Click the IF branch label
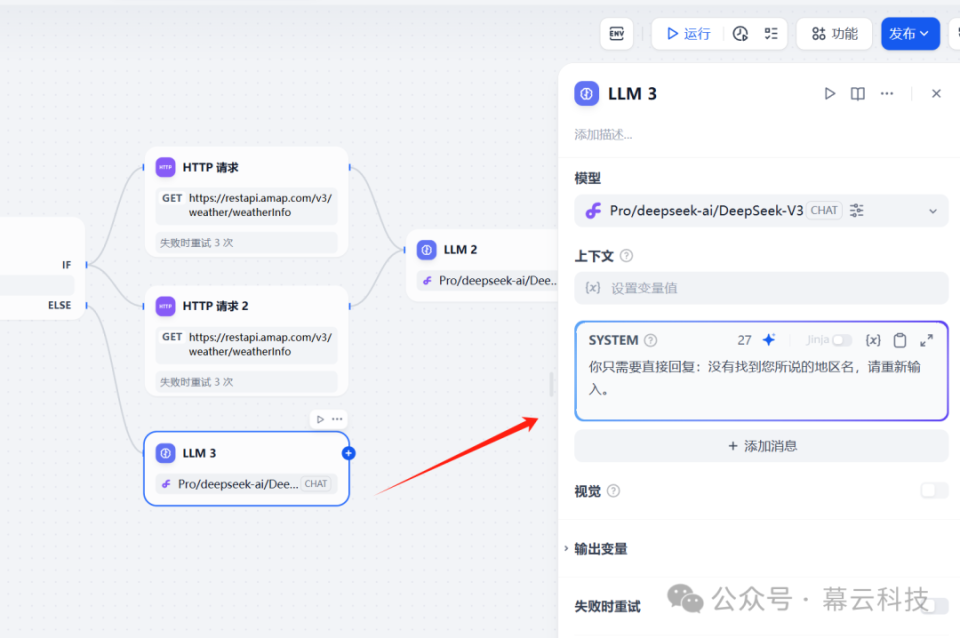 (67, 265)
